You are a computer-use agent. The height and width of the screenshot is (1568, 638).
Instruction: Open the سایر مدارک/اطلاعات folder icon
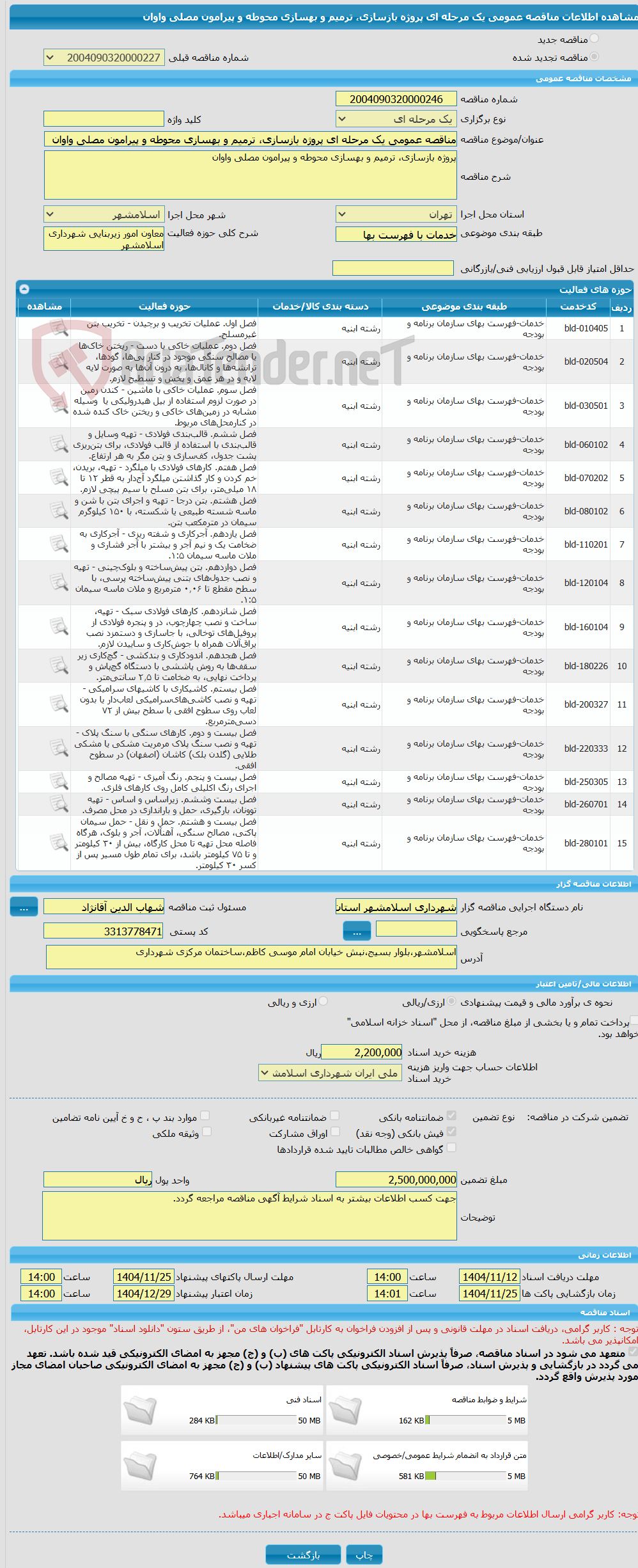coord(139,1466)
